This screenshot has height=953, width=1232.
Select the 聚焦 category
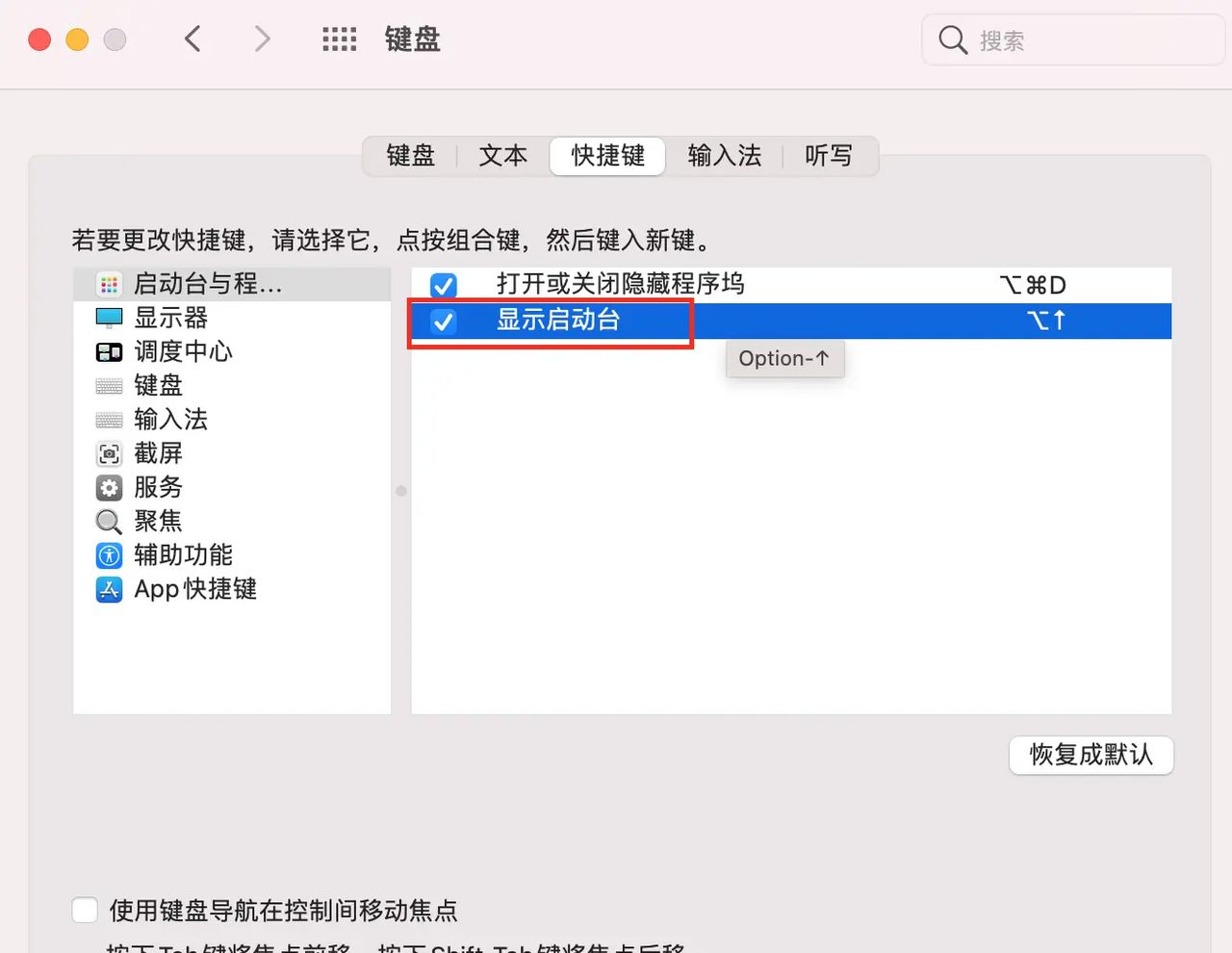(158, 521)
